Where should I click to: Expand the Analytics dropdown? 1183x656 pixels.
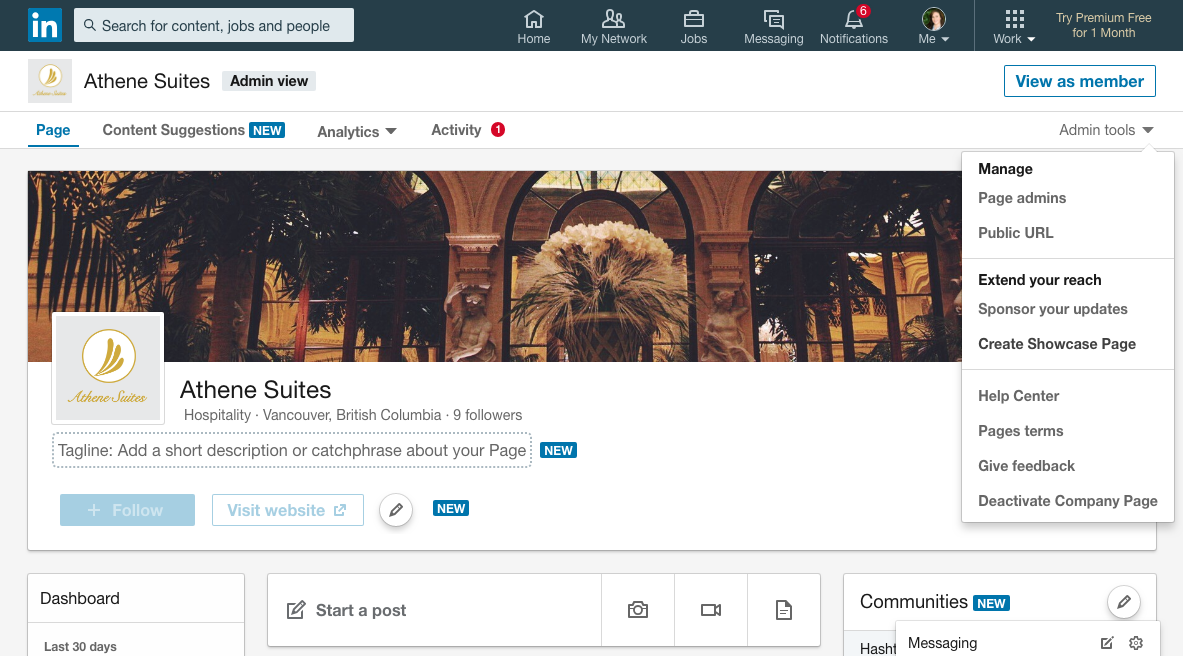click(x=356, y=131)
